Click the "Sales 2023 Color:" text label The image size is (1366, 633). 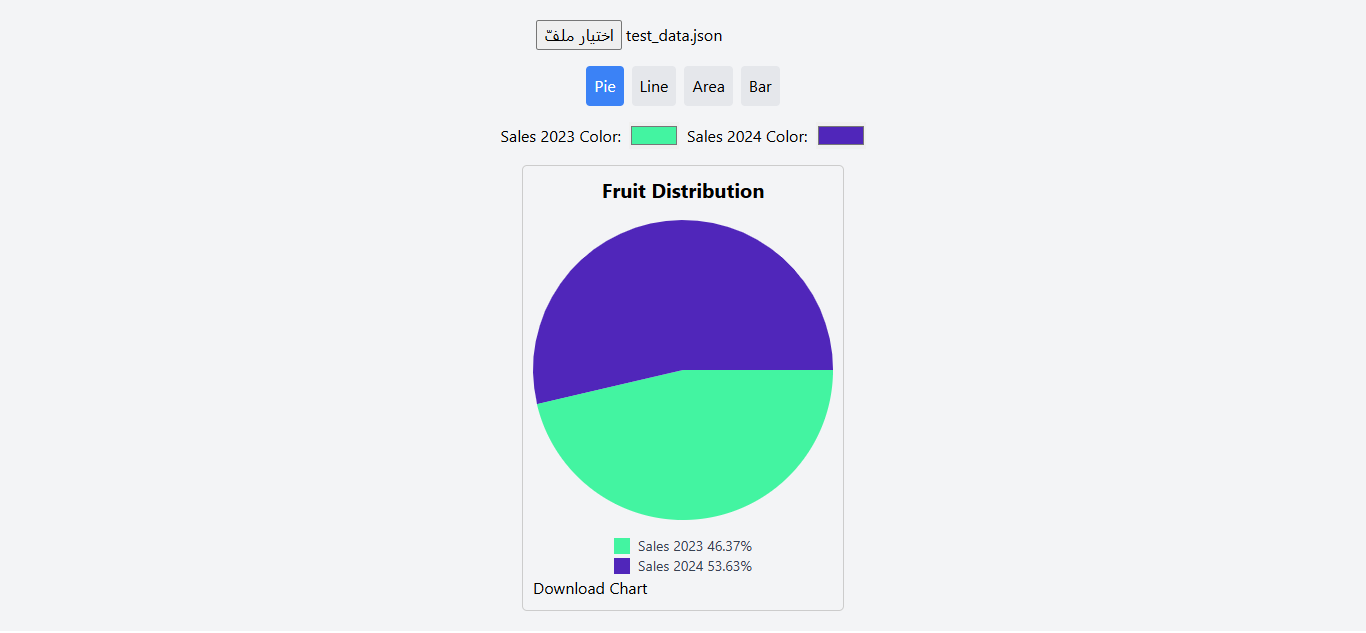click(x=561, y=137)
